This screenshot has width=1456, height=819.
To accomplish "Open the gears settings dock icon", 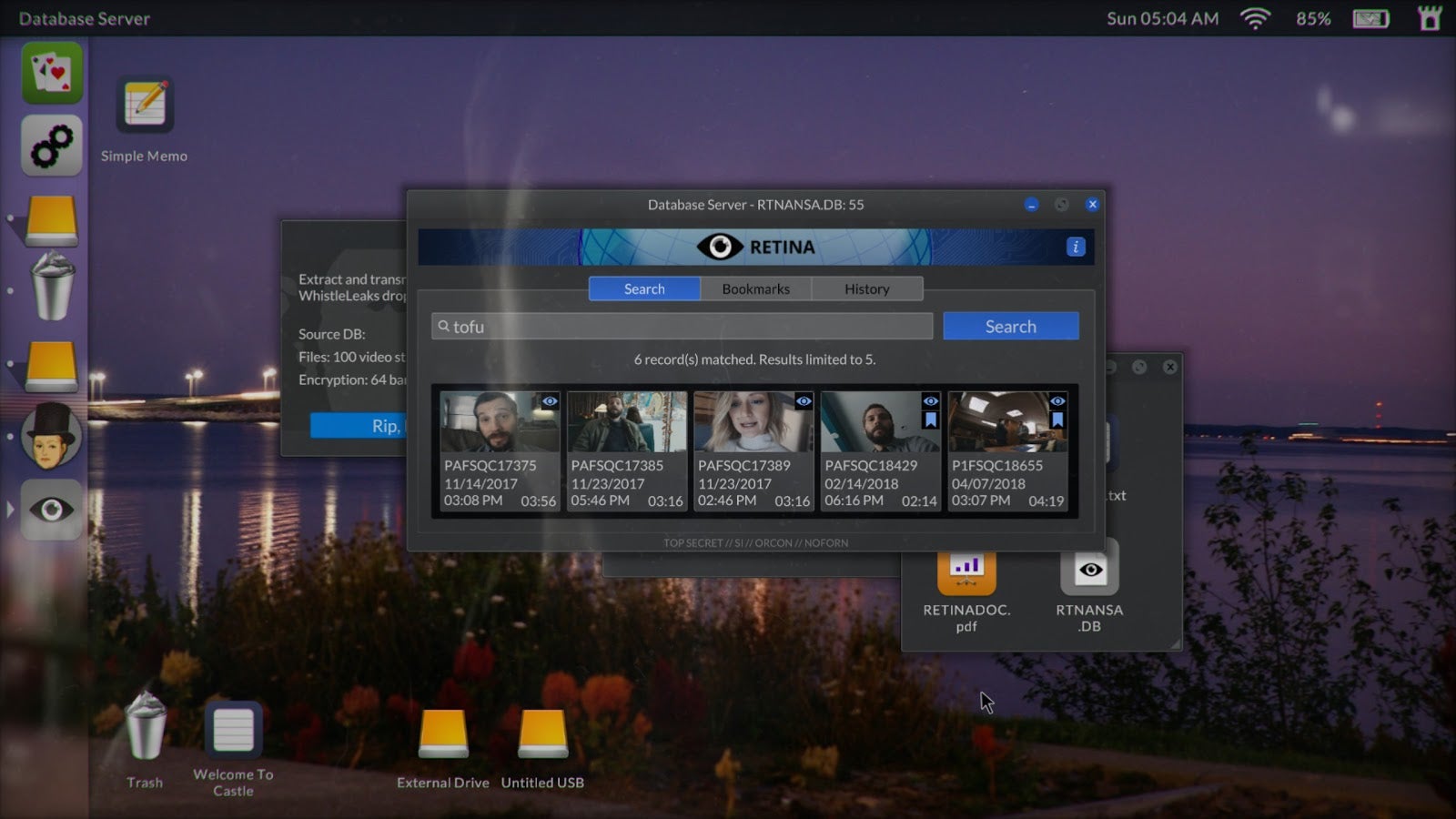I will (52, 146).
